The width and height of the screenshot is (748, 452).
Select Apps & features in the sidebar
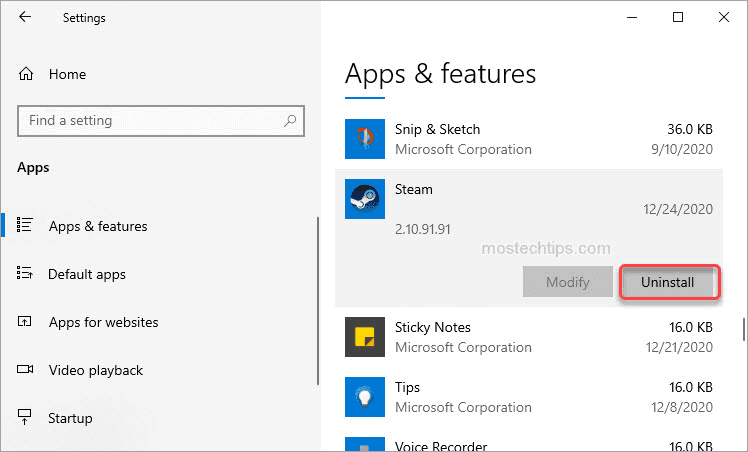[x=98, y=226]
